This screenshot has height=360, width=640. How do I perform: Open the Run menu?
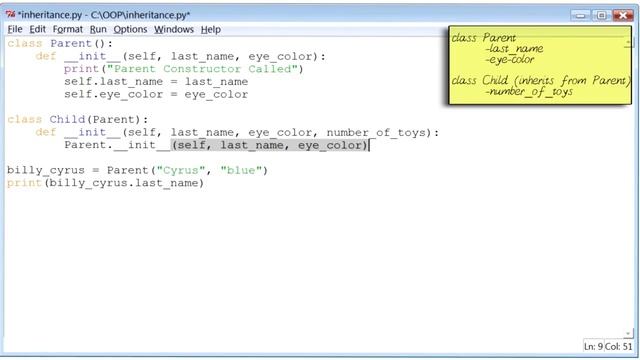(98, 29)
